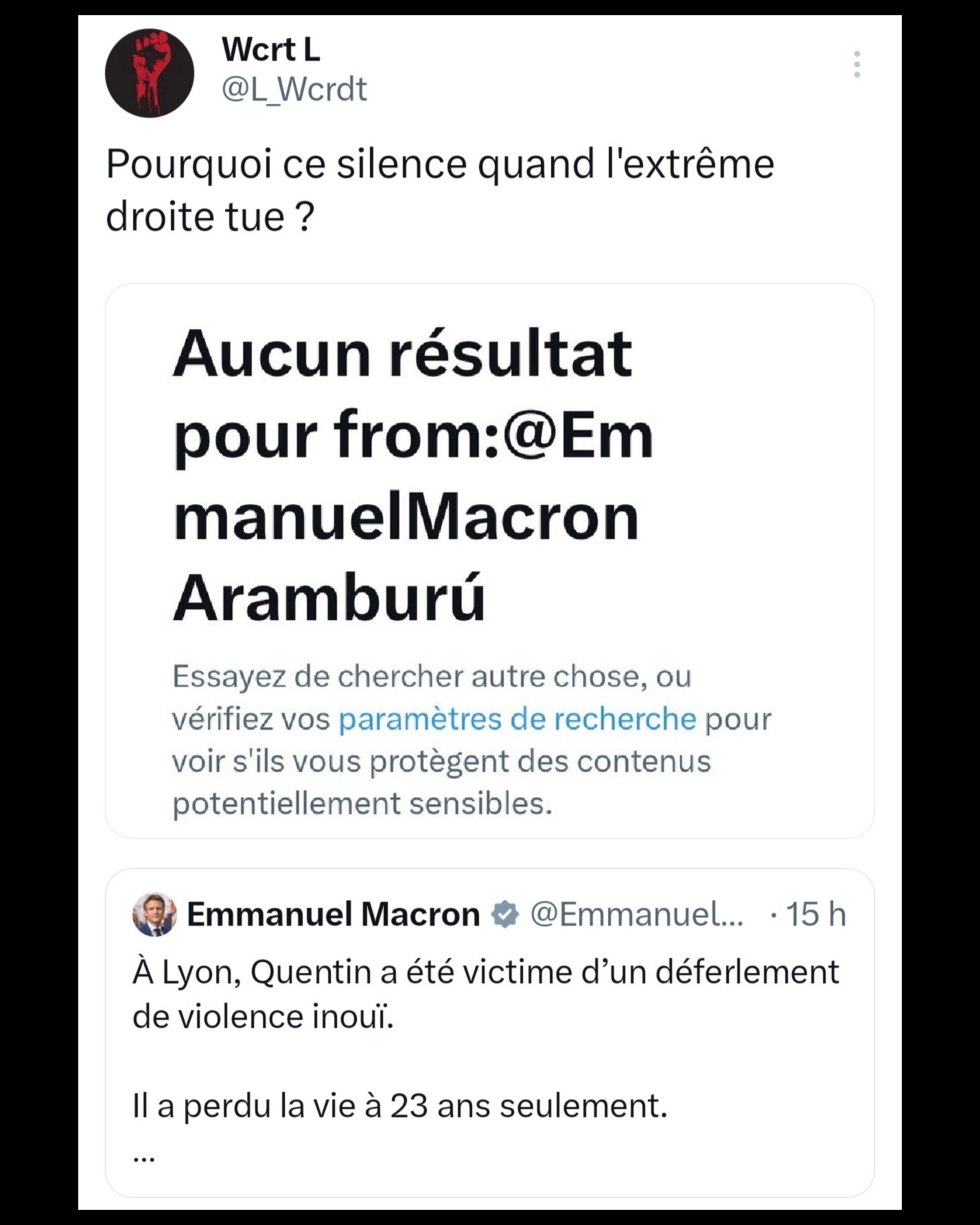Click the 'À Lyon, Quentin' quoted text
The width and height of the screenshot is (980, 1225).
[x=485, y=972]
